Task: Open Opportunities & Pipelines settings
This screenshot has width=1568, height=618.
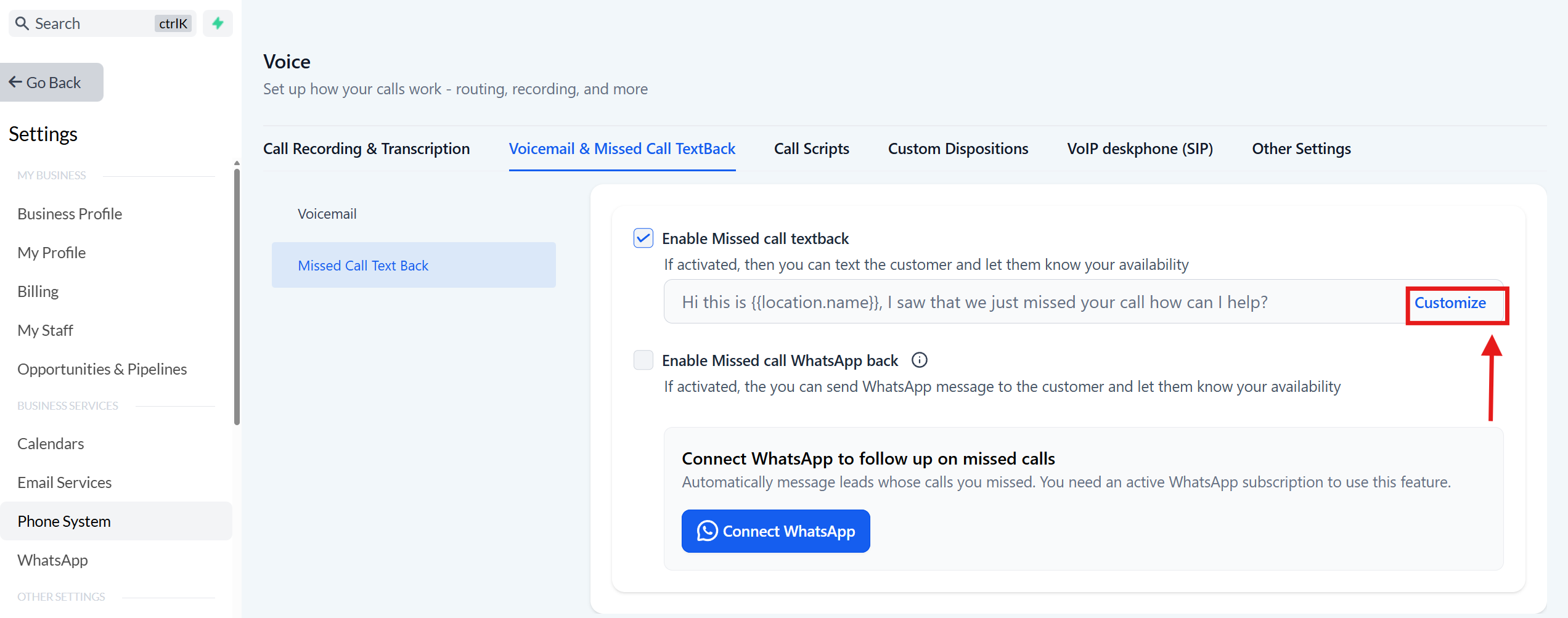Action: coord(102,369)
